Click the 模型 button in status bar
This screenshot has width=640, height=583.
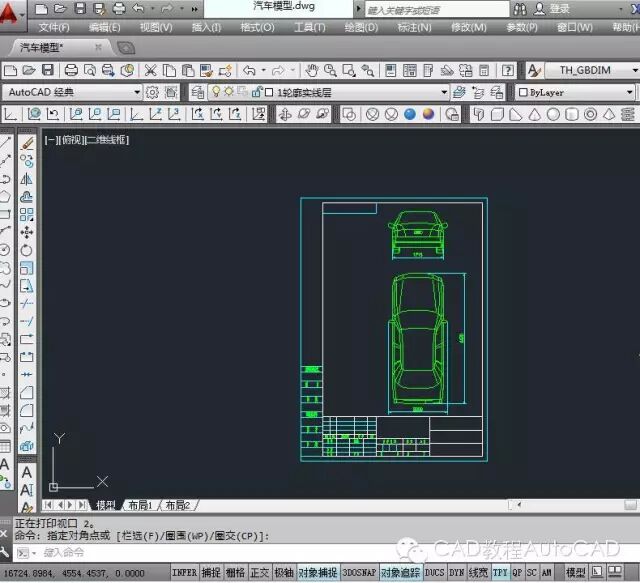tap(576, 573)
